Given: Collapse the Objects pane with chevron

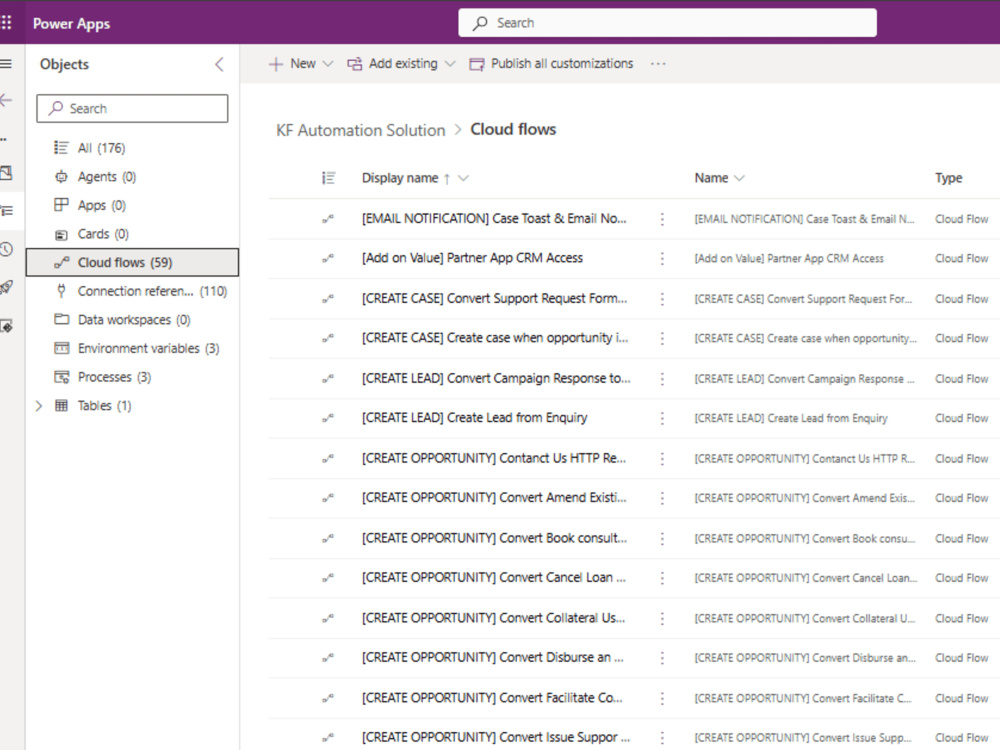Looking at the screenshot, I should coord(219,64).
